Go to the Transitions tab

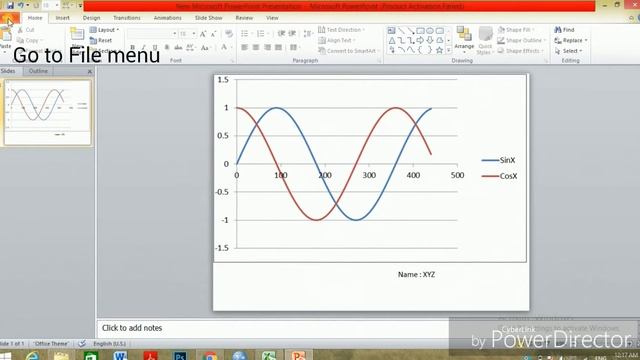point(127,18)
